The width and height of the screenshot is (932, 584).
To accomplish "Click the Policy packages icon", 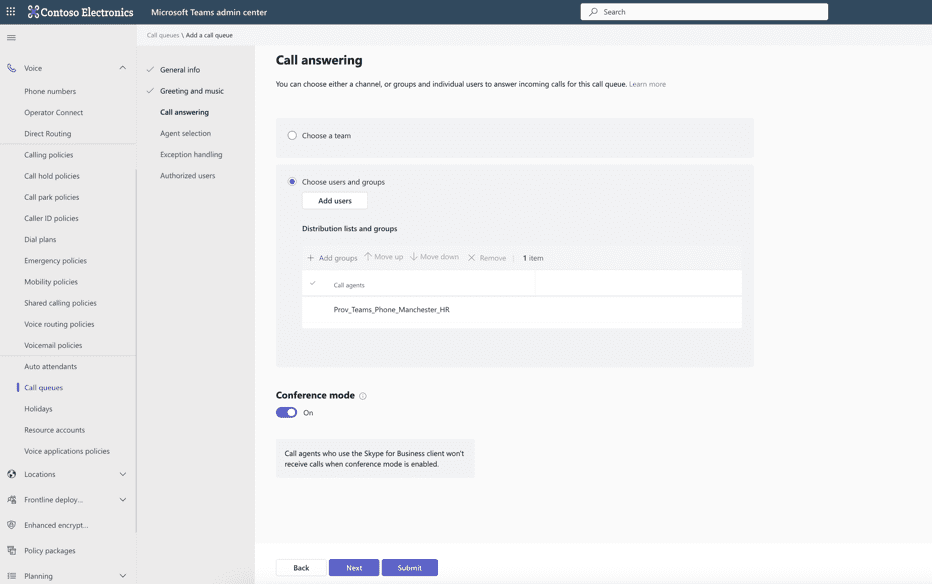I will point(11,551).
